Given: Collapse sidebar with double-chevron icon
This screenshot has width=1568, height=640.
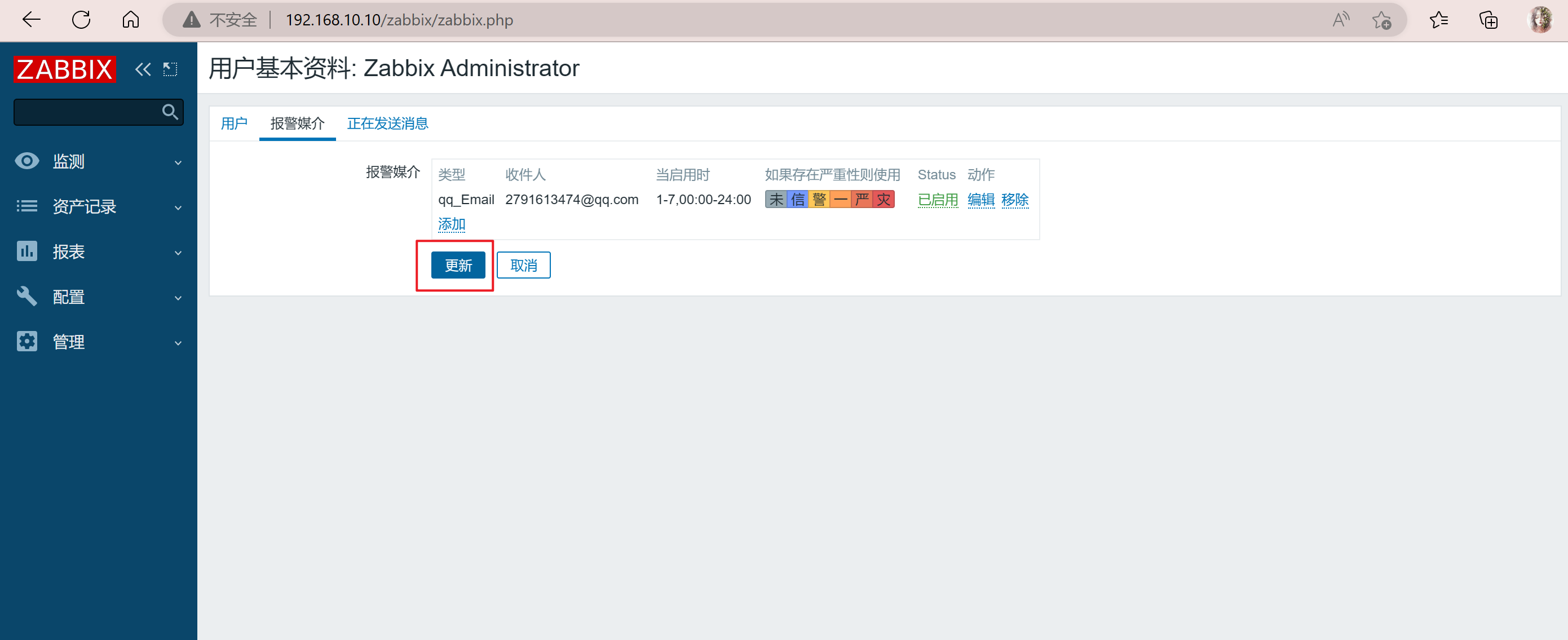Looking at the screenshot, I should (143, 69).
